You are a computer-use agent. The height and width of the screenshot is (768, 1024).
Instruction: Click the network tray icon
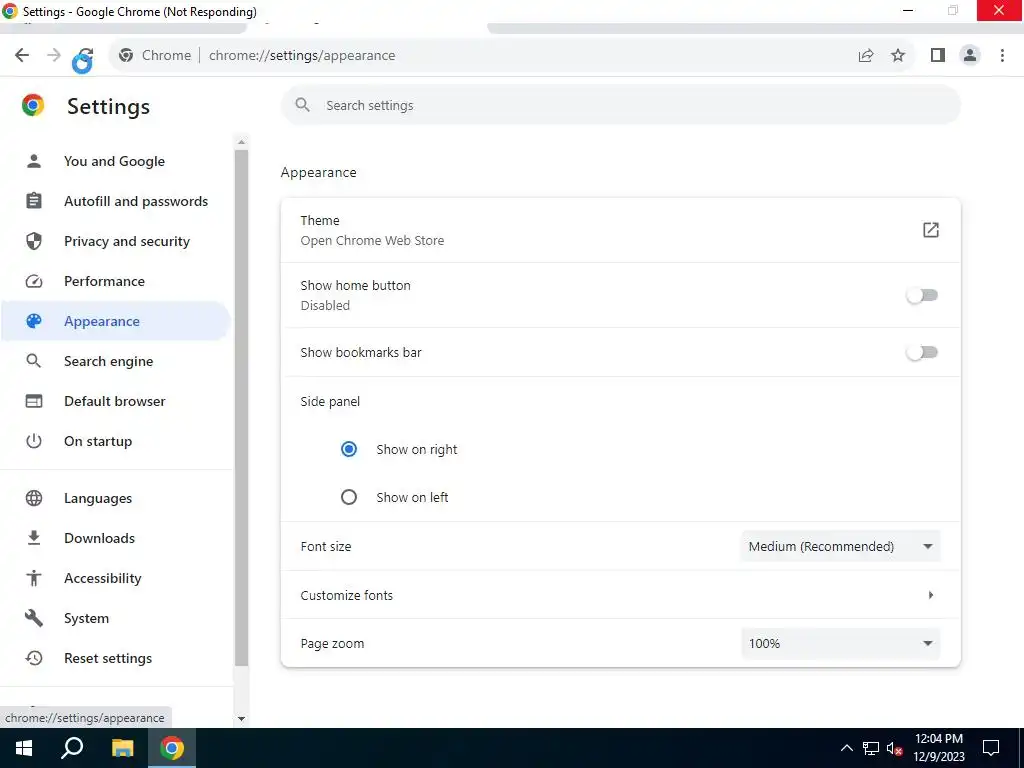point(871,748)
